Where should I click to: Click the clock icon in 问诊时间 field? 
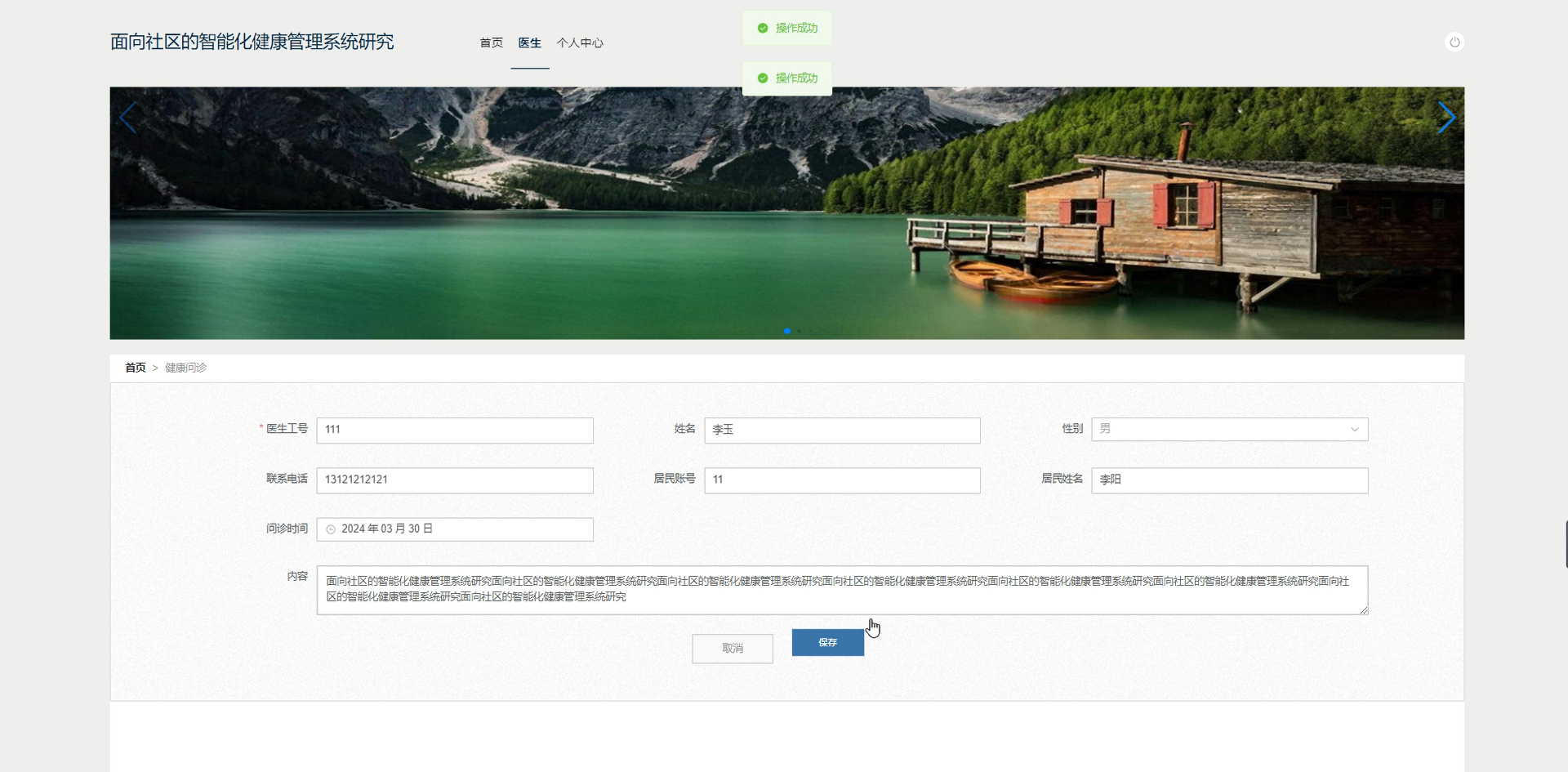point(331,529)
